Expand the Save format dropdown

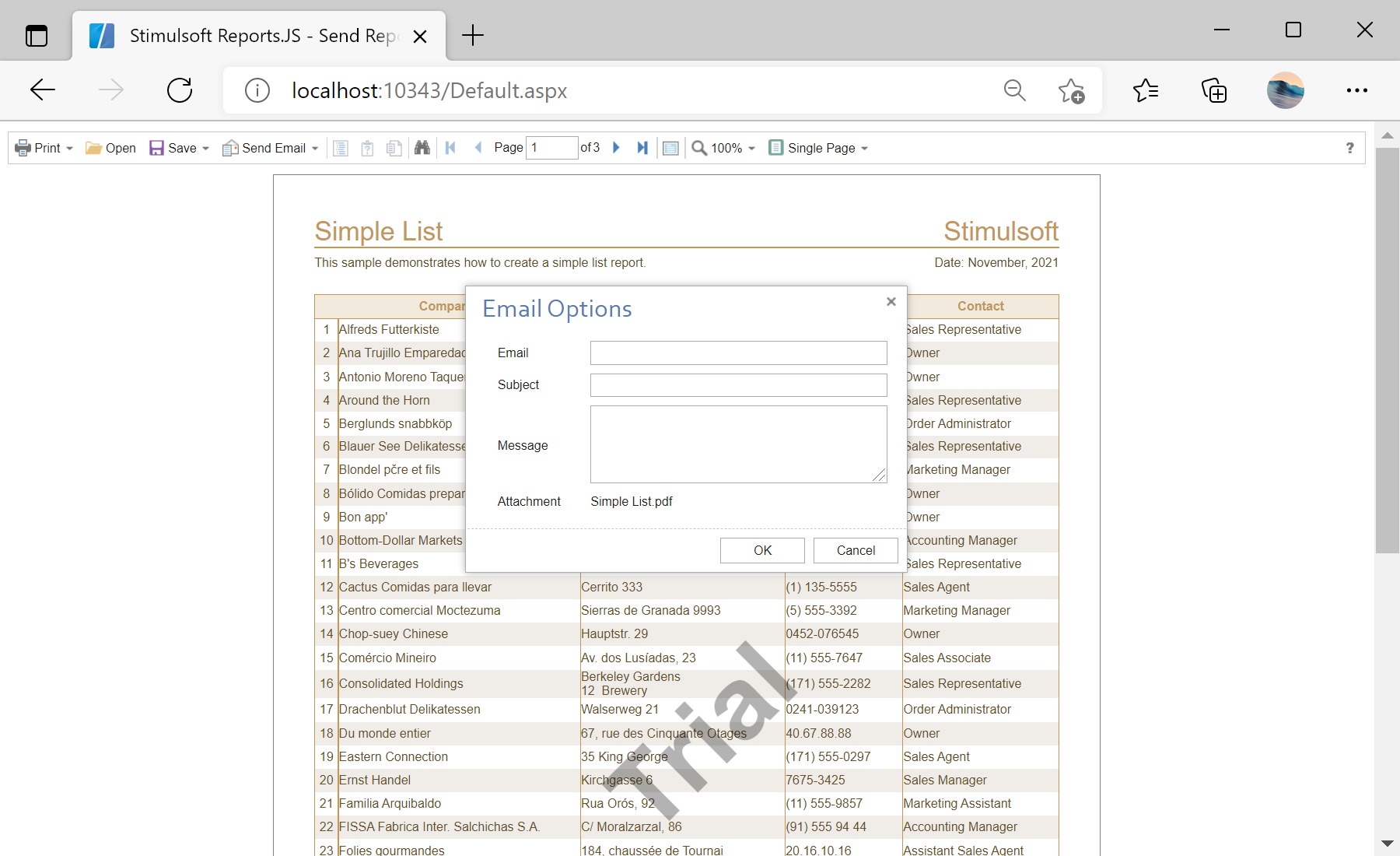click(205, 148)
